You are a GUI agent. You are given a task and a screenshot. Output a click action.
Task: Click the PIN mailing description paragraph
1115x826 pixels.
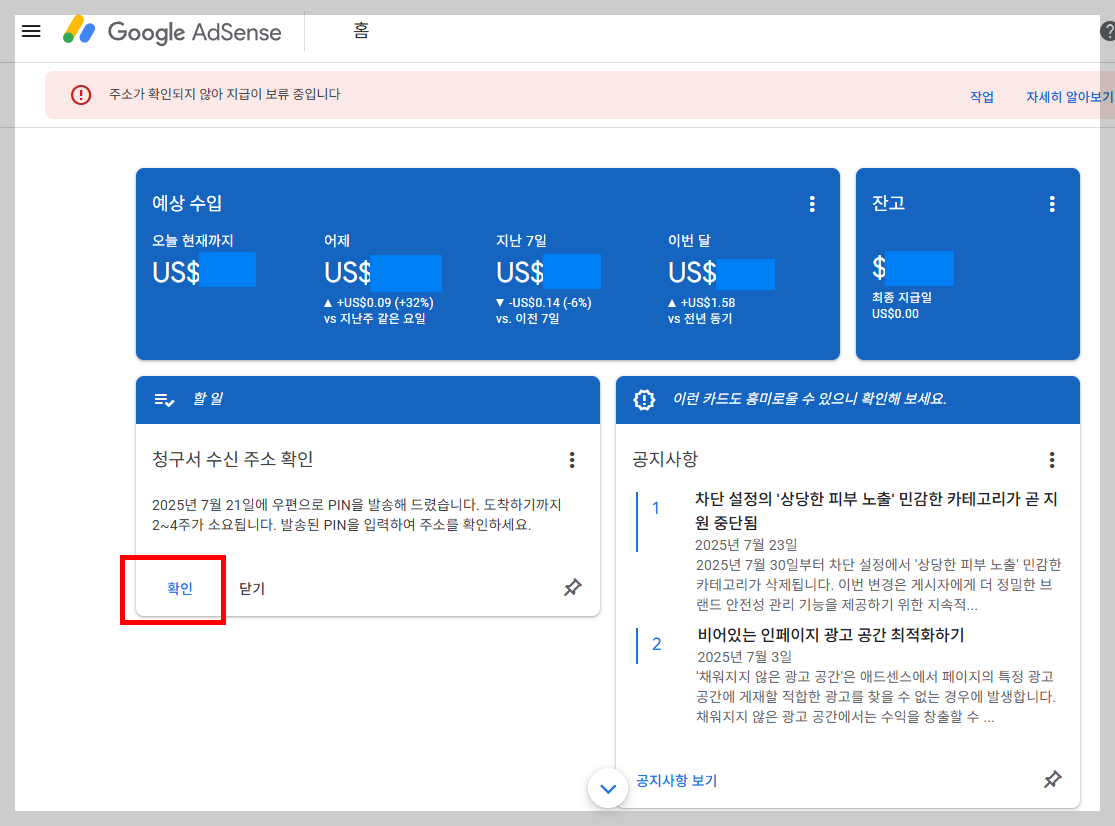coord(356,515)
